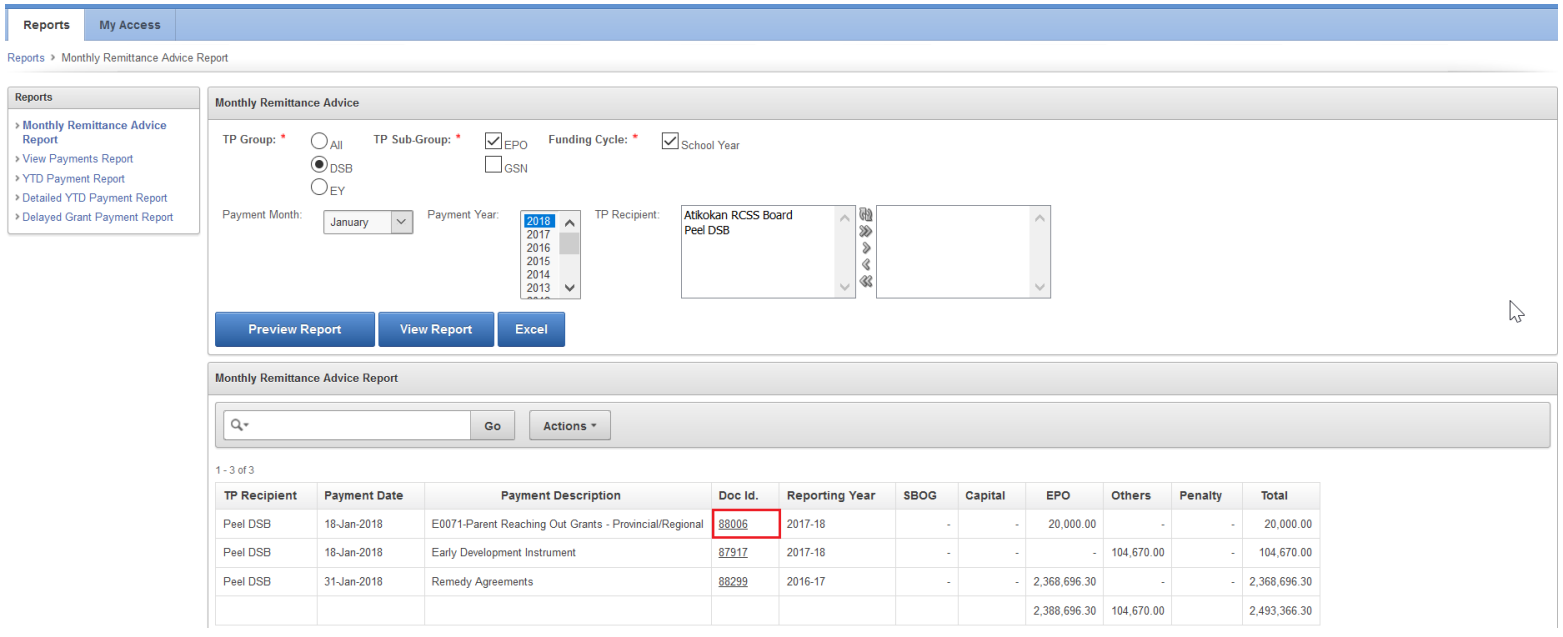Click into the report search field
The image size is (1563, 637).
click(x=358, y=425)
